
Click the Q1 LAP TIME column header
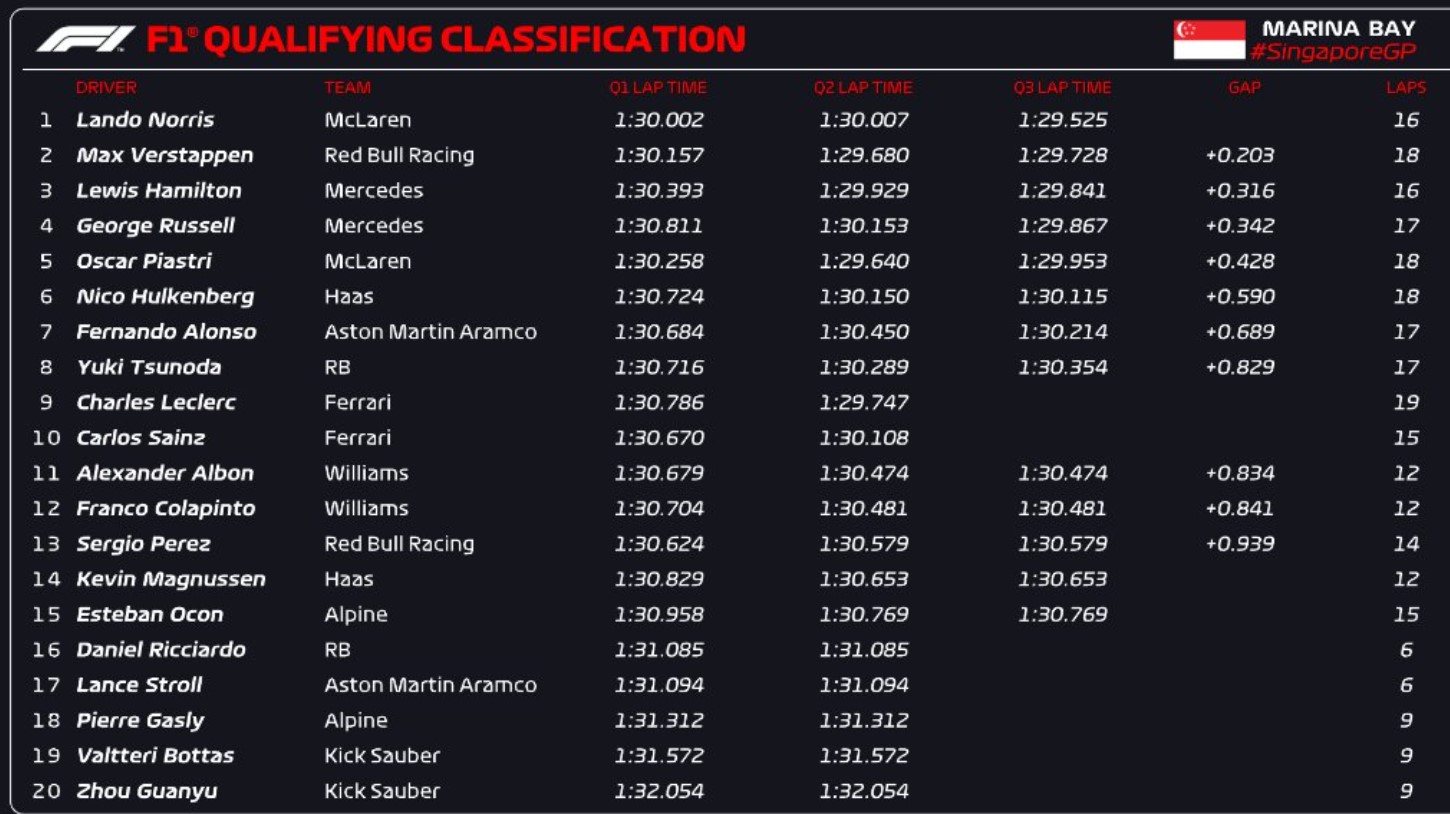[x=658, y=88]
